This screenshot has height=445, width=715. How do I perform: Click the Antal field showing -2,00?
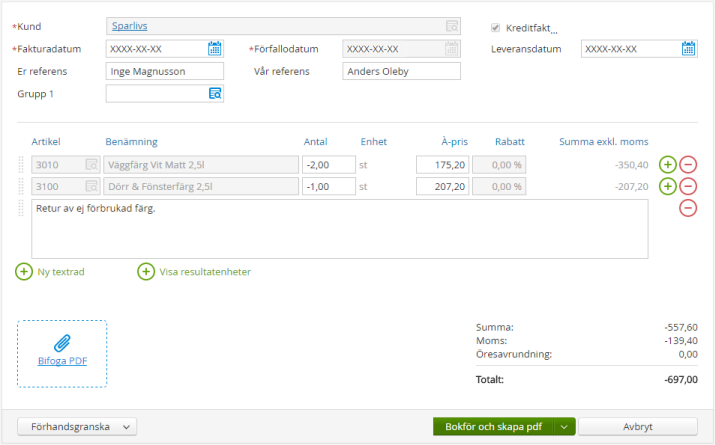point(329,165)
